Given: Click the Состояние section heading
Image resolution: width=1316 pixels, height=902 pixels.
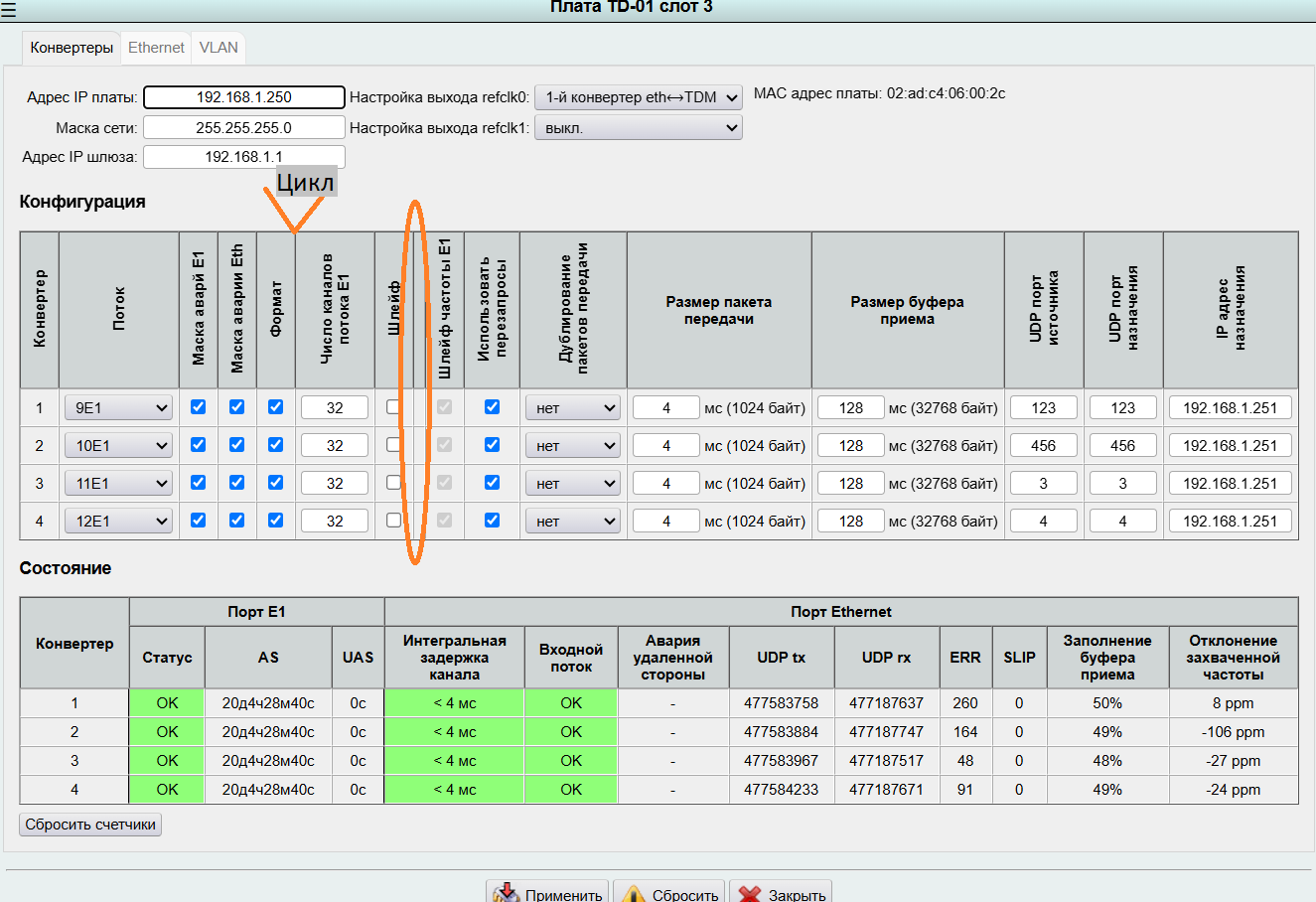Looking at the screenshot, I should (66, 568).
